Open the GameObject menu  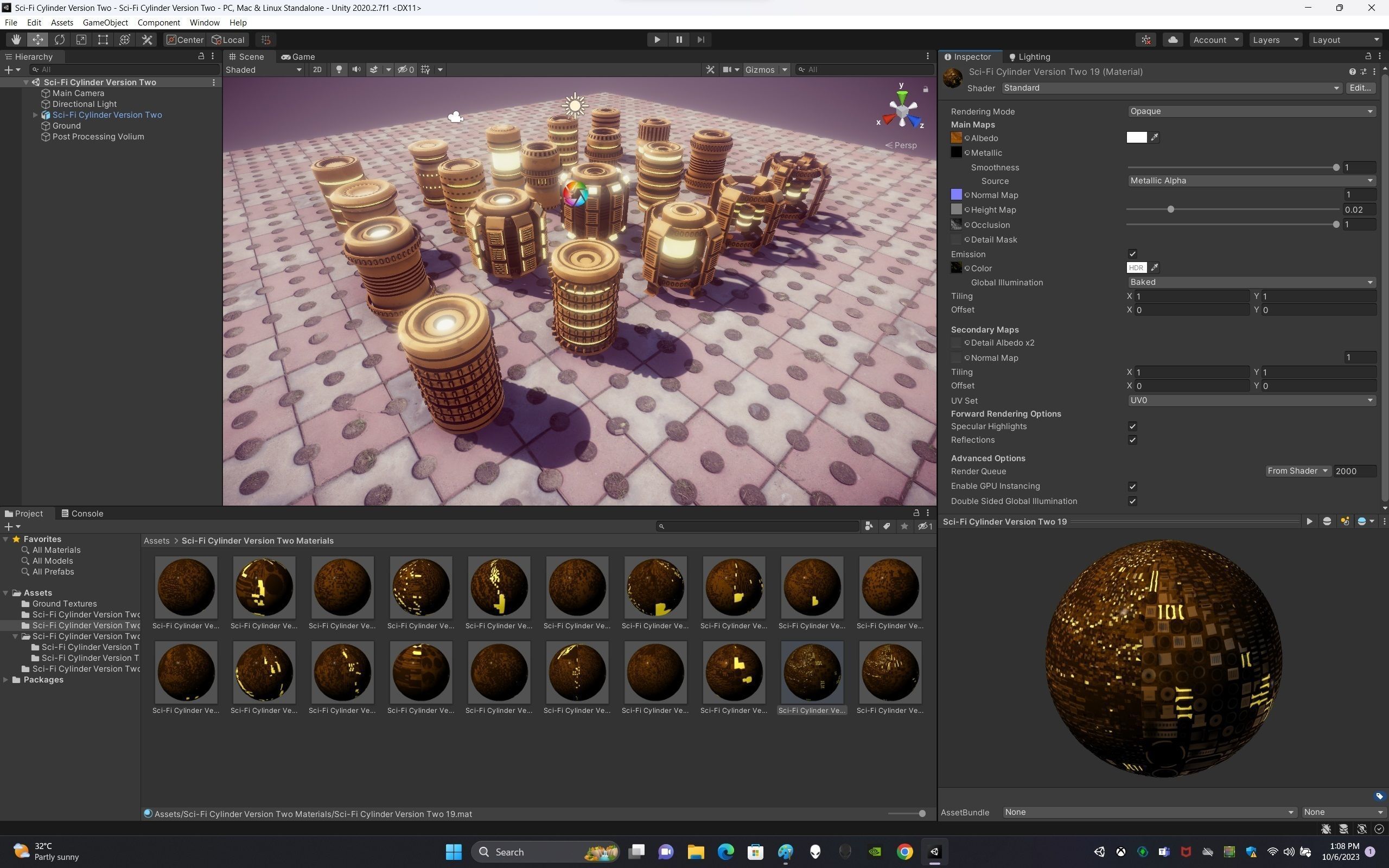(x=105, y=22)
